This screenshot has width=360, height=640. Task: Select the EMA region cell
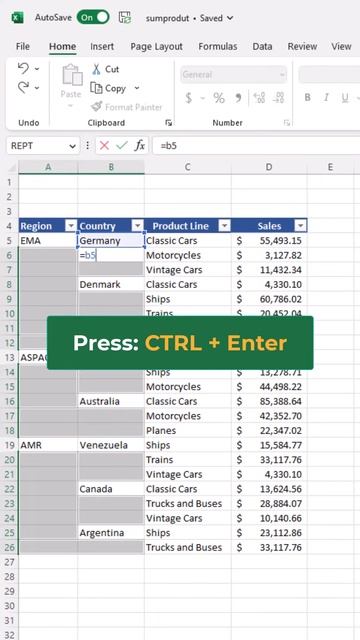[48, 240]
